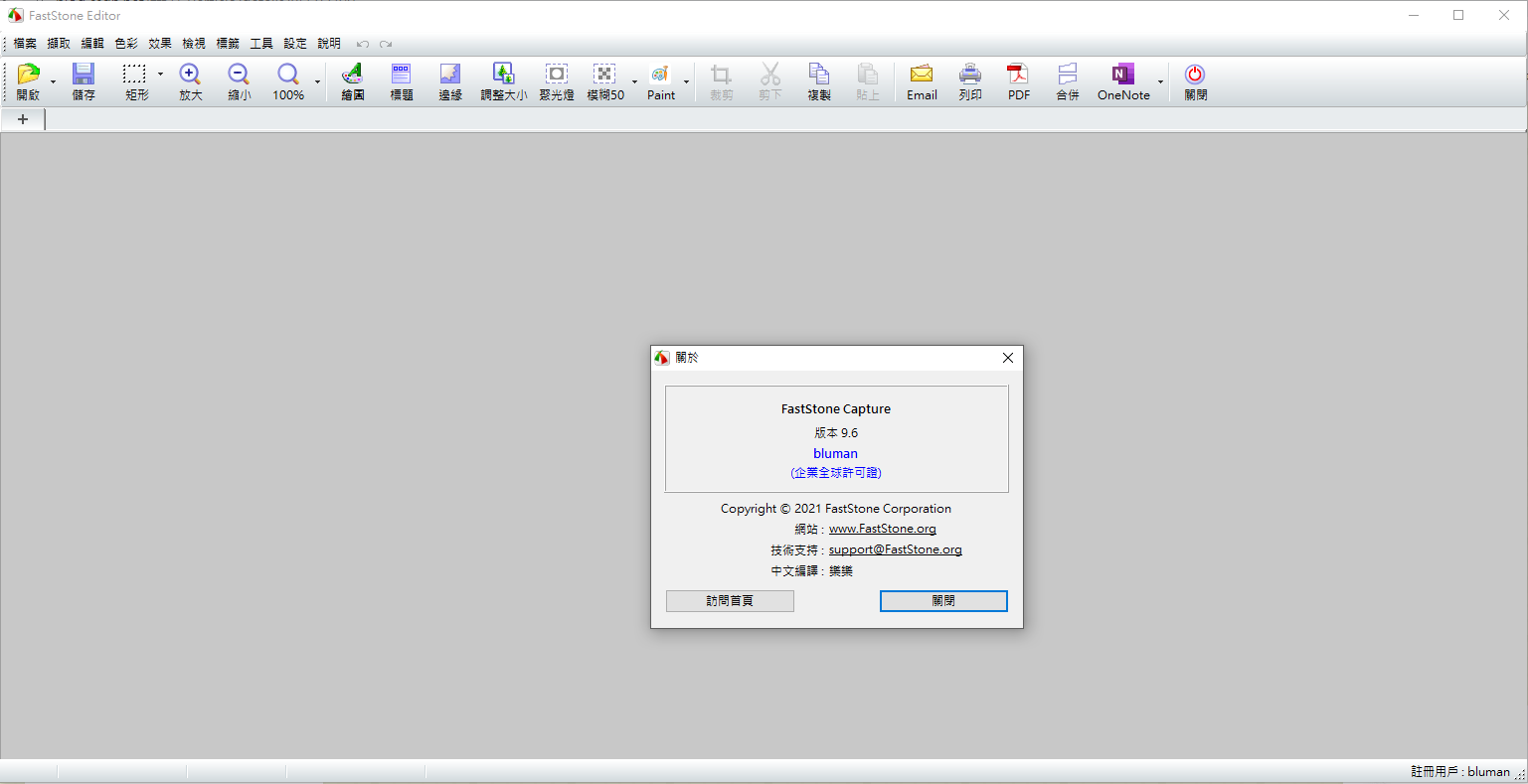Add a new tab with plus button
Viewport: 1528px width, 784px height.
coord(23,119)
